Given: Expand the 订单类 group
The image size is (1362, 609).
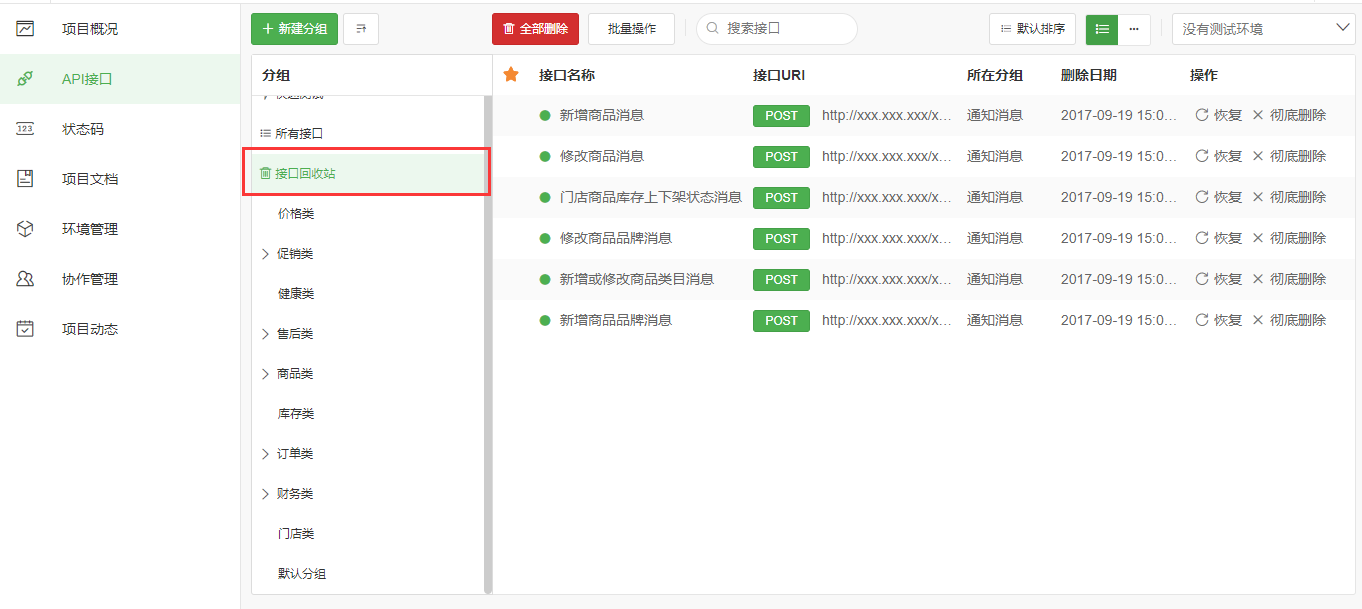Looking at the screenshot, I should pos(265,454).
